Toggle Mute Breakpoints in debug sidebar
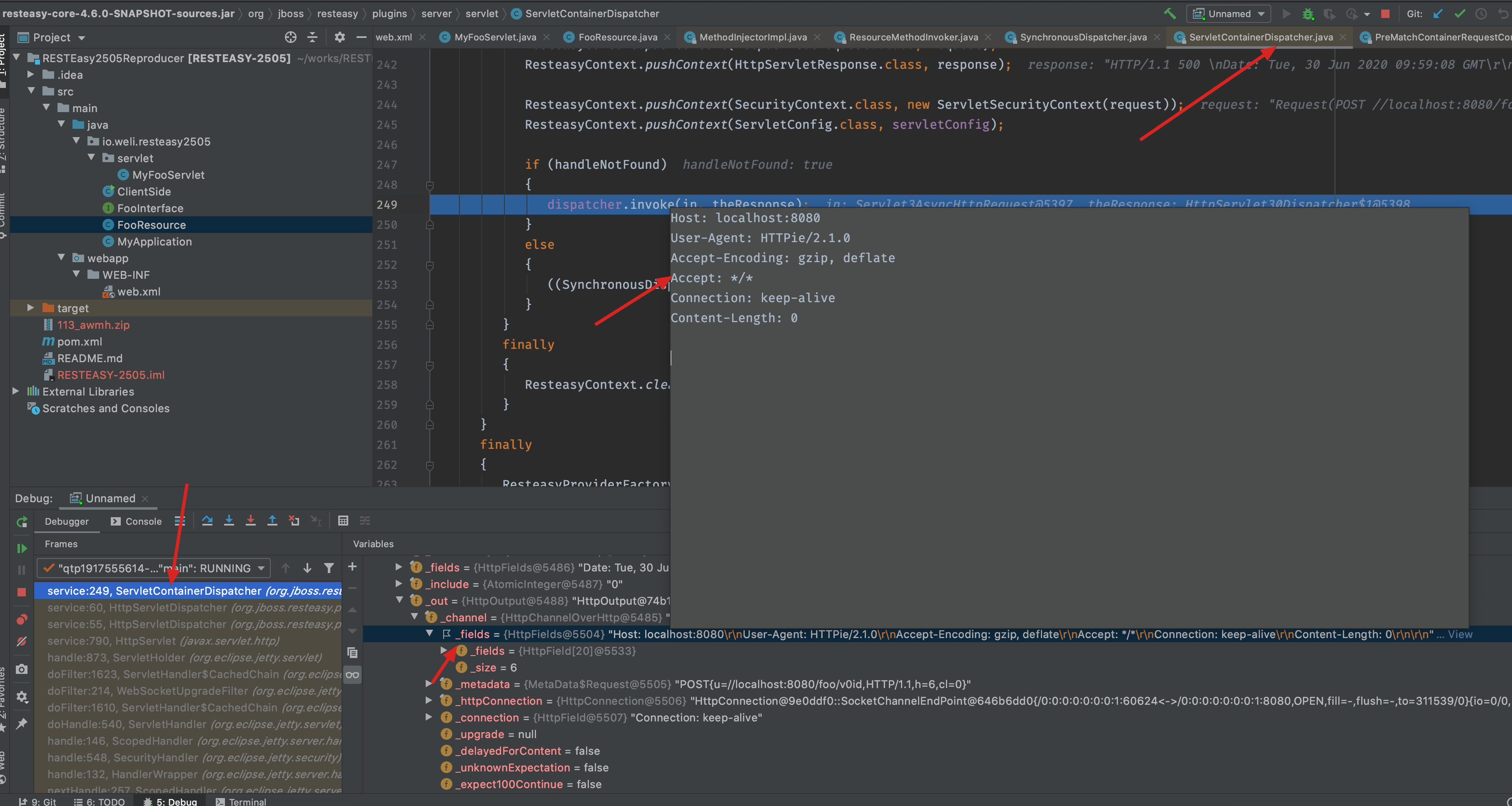The width and height of the screenshot is (1512, 806). 22,641
